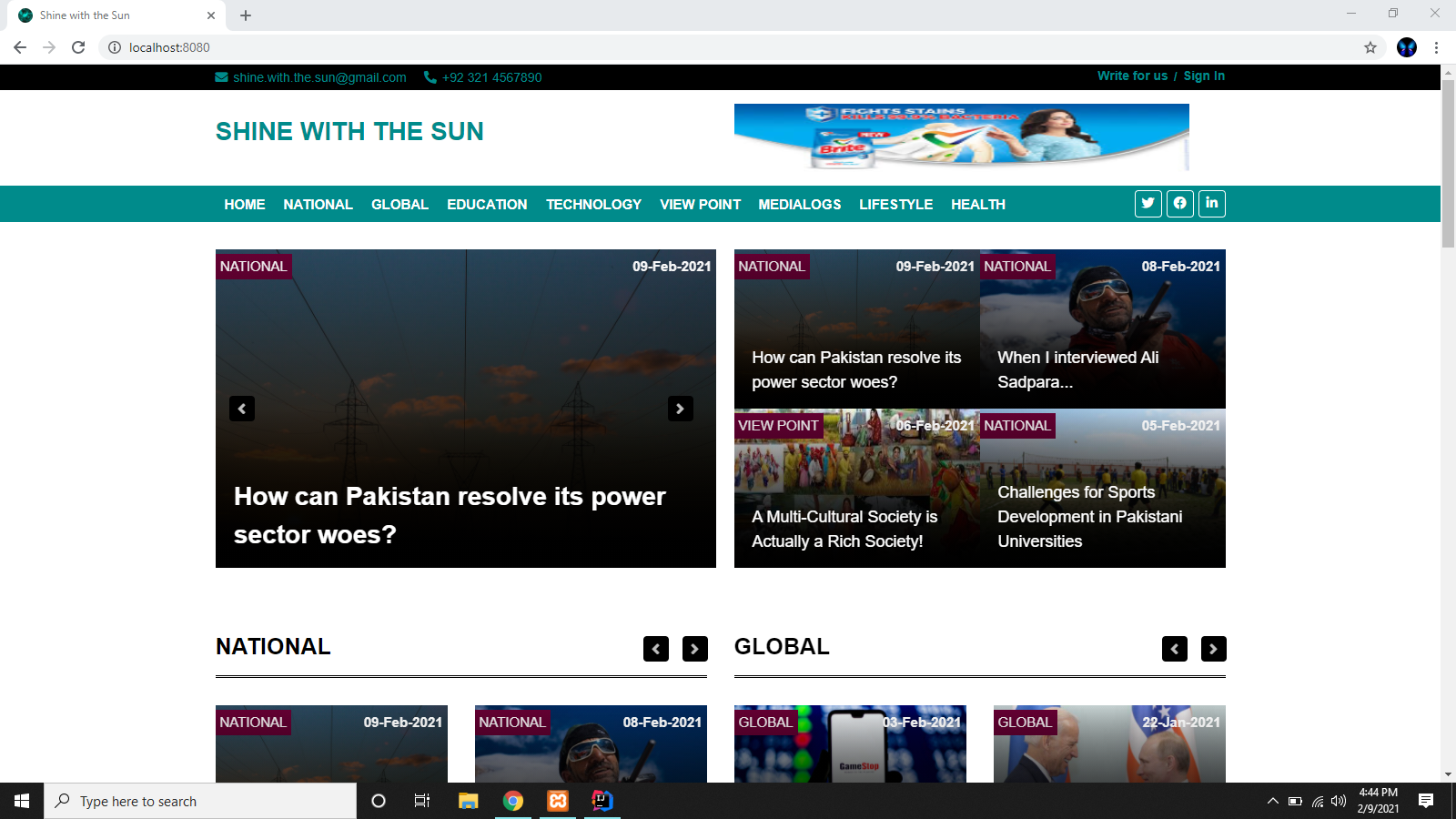The width and height of the screenshot is (1456, 819).
Task: Click the SHINE WITH THE SUN site title
Action: 349,132
